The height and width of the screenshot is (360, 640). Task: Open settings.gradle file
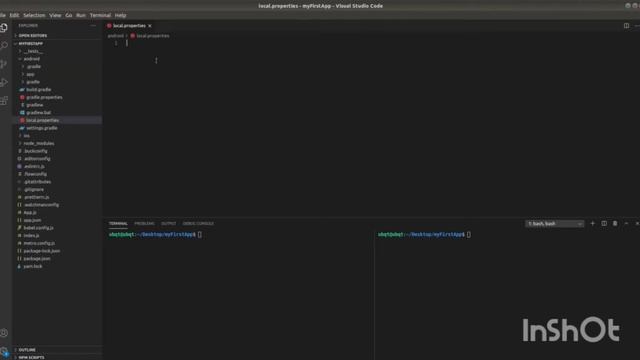tap(42, 128)
